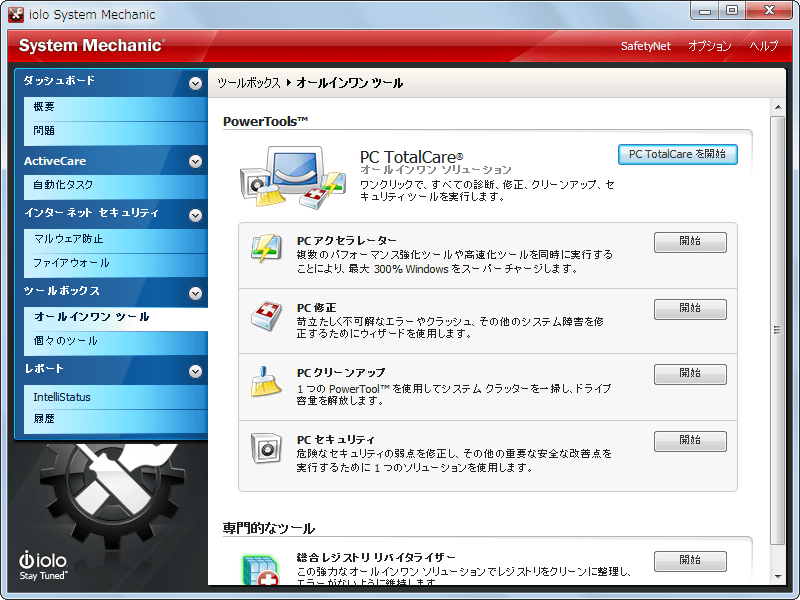Screen dimensions: 800x600
Task: Open ヘルプ in the header
Action: click(764, 46)
